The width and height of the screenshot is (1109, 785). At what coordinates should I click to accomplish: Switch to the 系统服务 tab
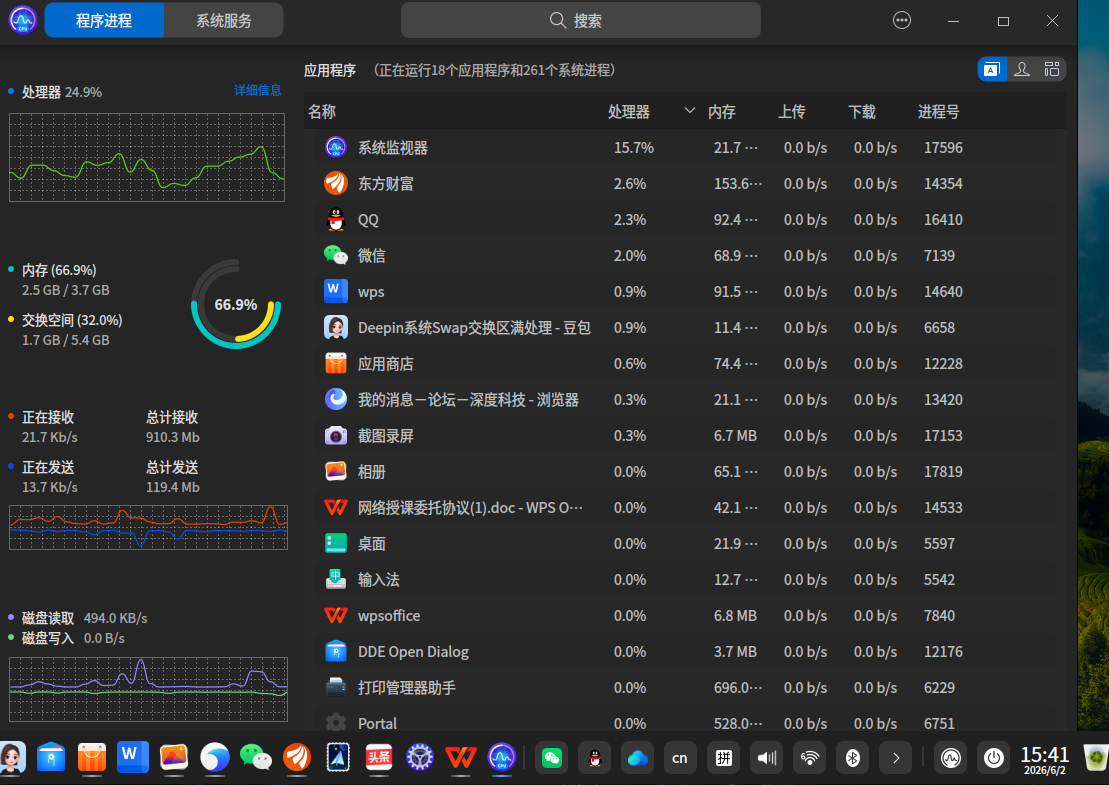tap(223, 21)
